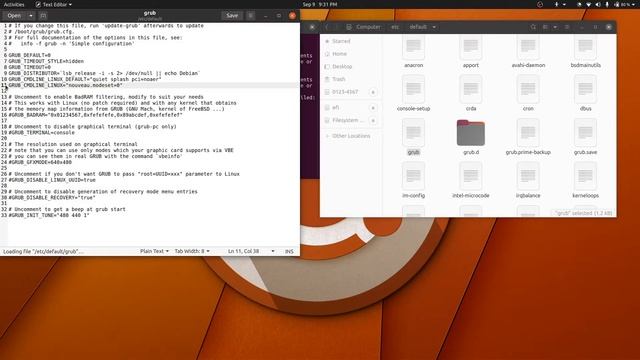Click the Wi-Fi indicator in top bar
This screenshot has width=640, height=360.
pos(588,4)
